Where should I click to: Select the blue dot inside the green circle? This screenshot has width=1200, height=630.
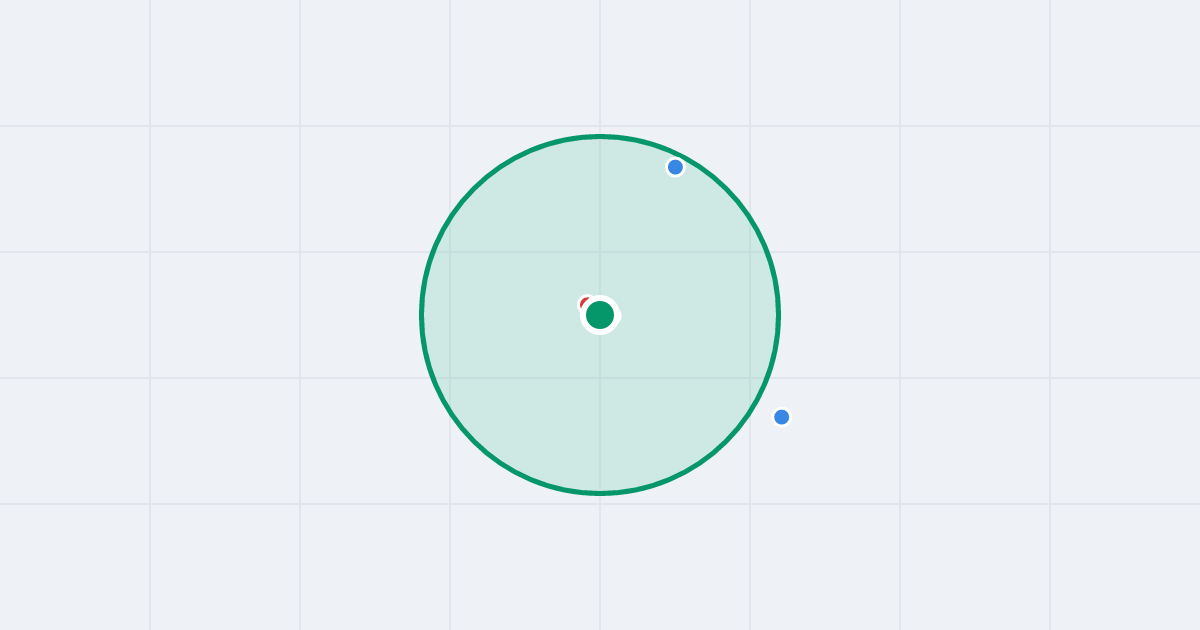675,167
